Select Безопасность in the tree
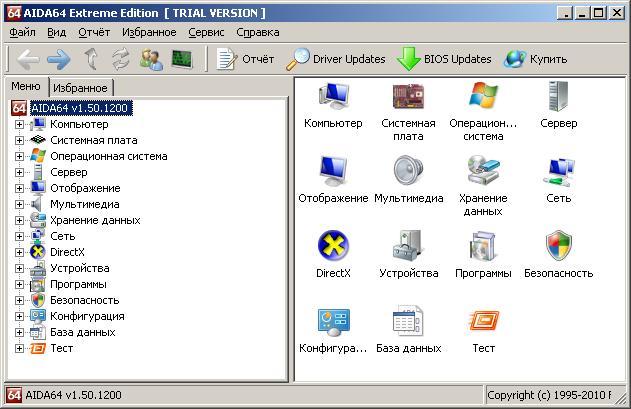 pos(85,300)
